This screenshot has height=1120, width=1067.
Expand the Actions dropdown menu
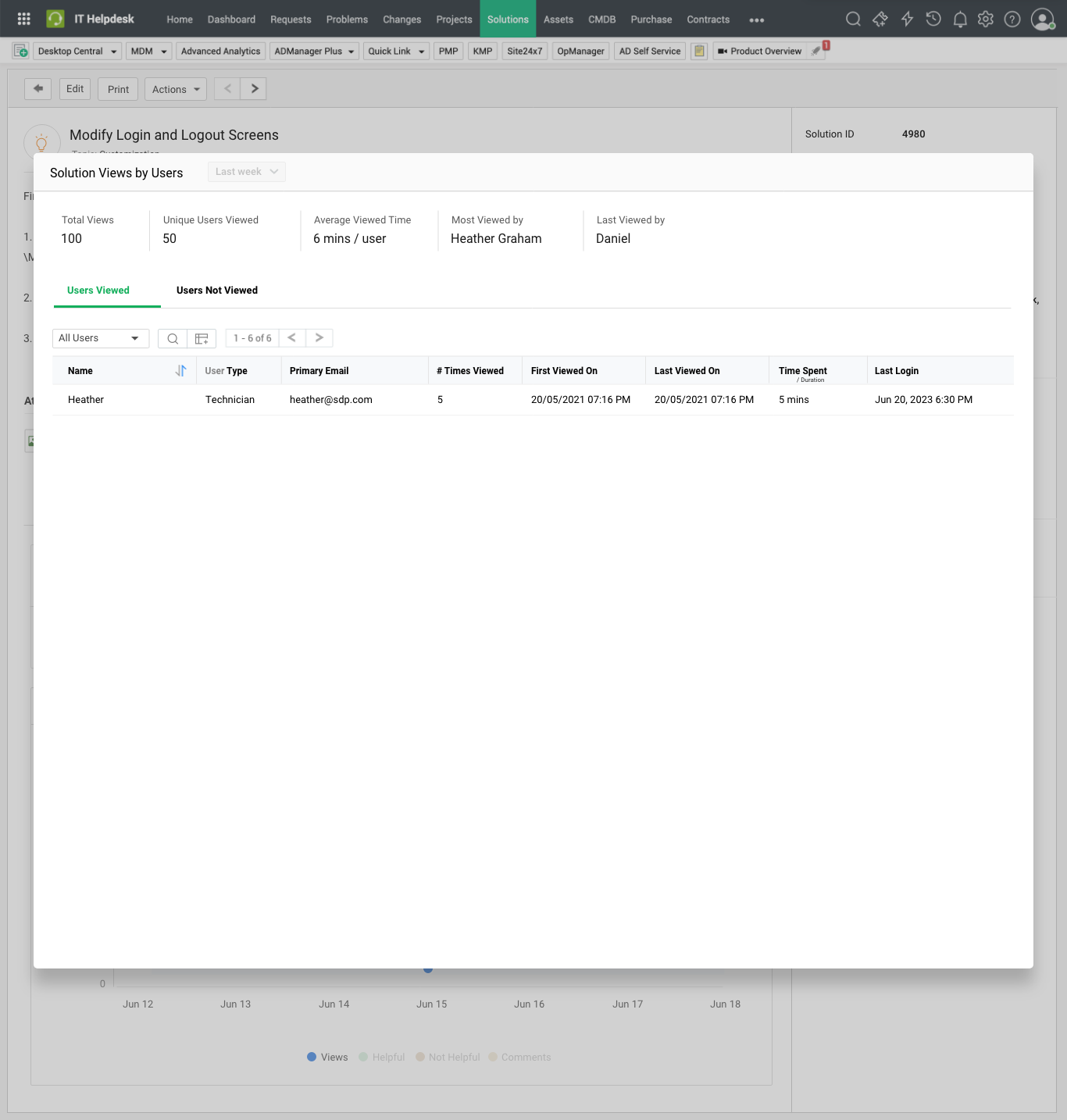coord(176,89)
